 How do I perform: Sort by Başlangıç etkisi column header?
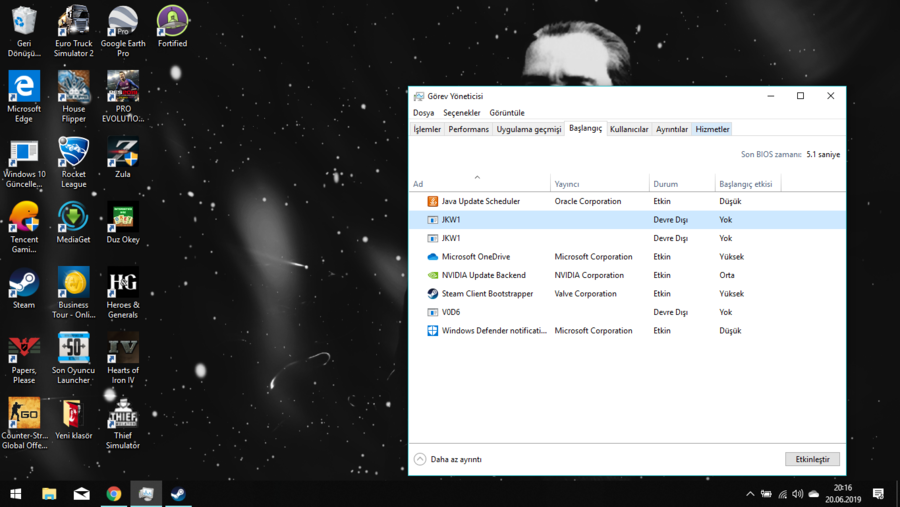(x=748, y=183)
